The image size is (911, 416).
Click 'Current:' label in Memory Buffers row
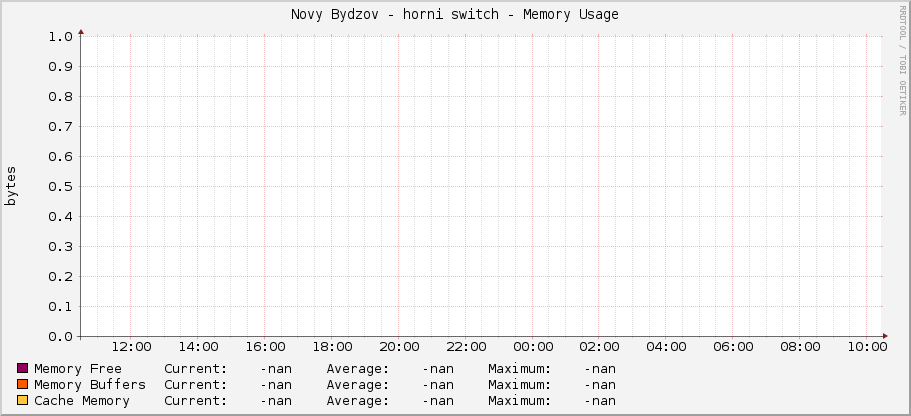196,385
